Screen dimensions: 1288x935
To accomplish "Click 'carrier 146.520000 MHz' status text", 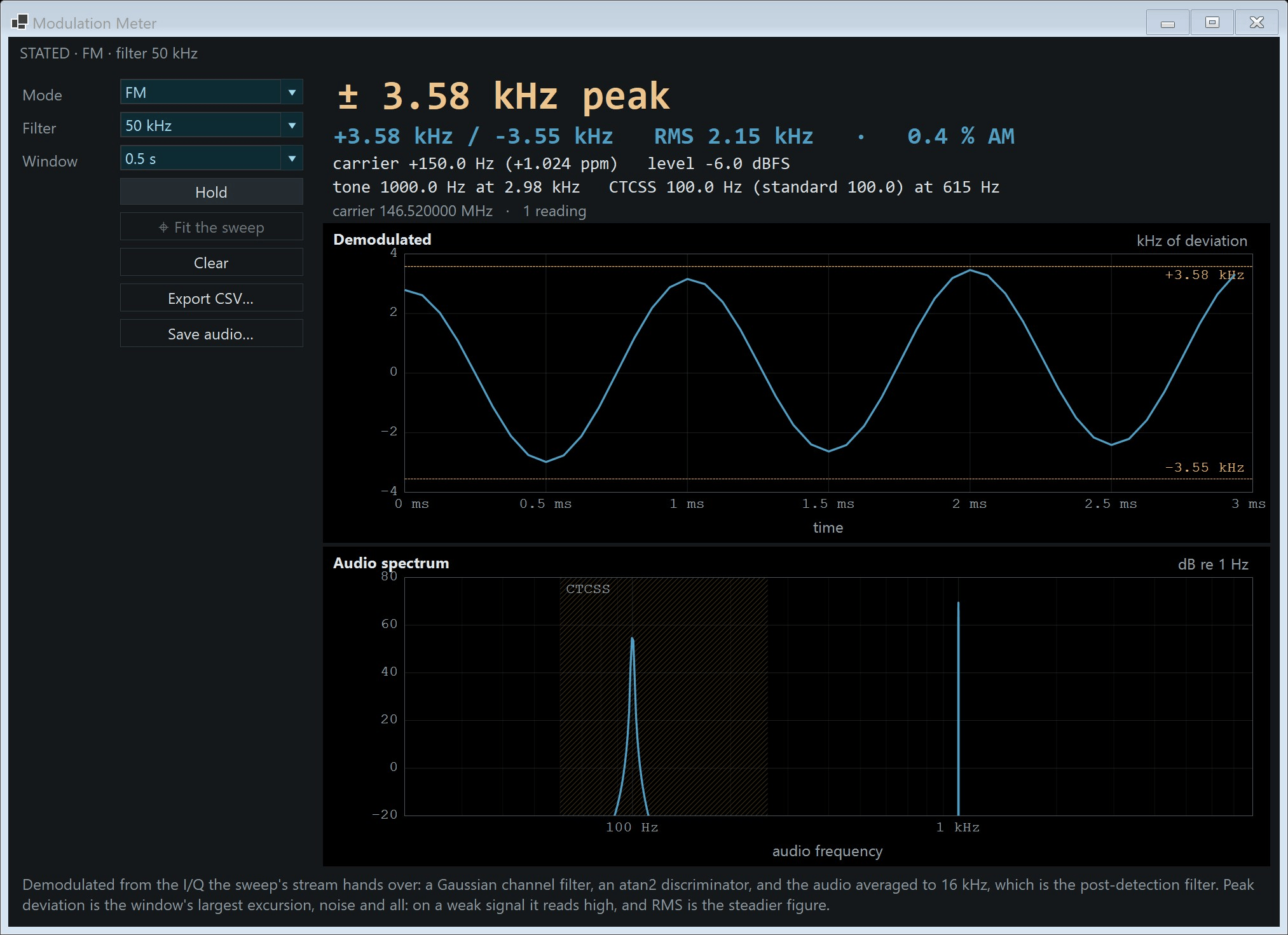I will [413, 211].
